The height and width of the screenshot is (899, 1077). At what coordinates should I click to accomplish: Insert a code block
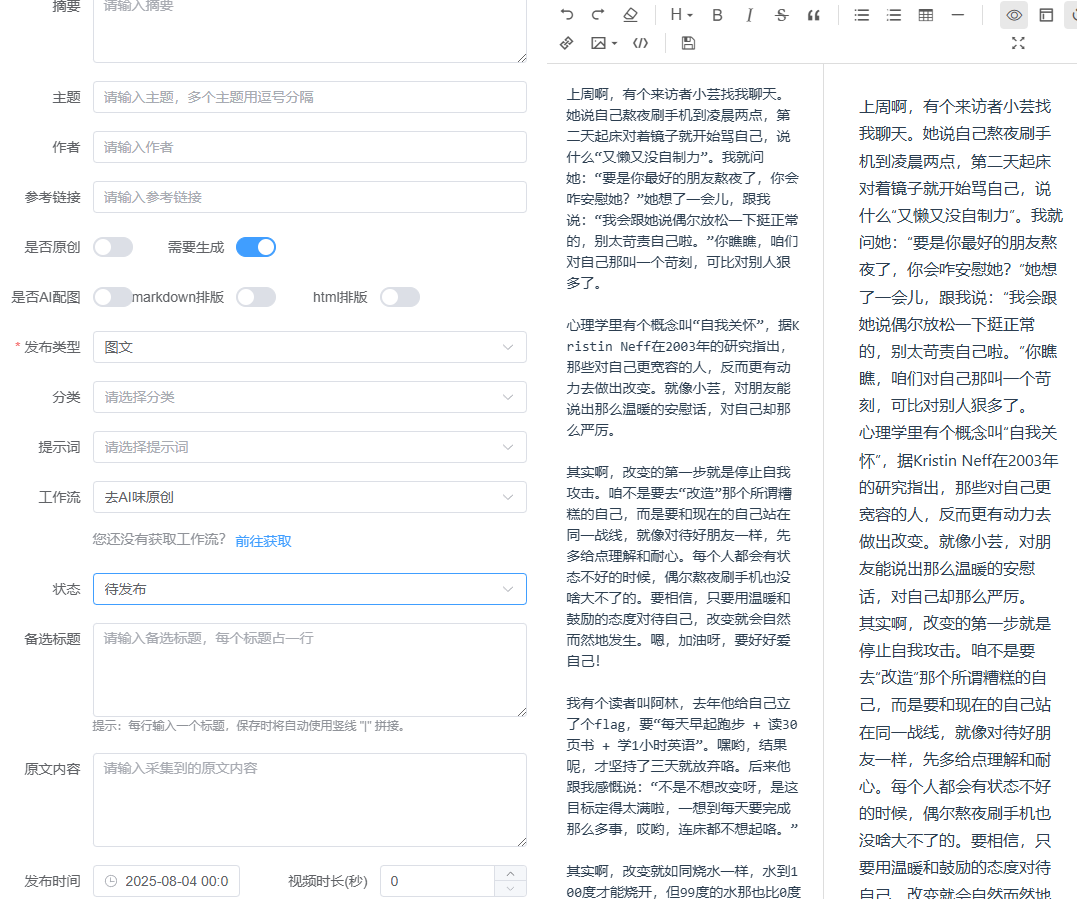[640, 43]
